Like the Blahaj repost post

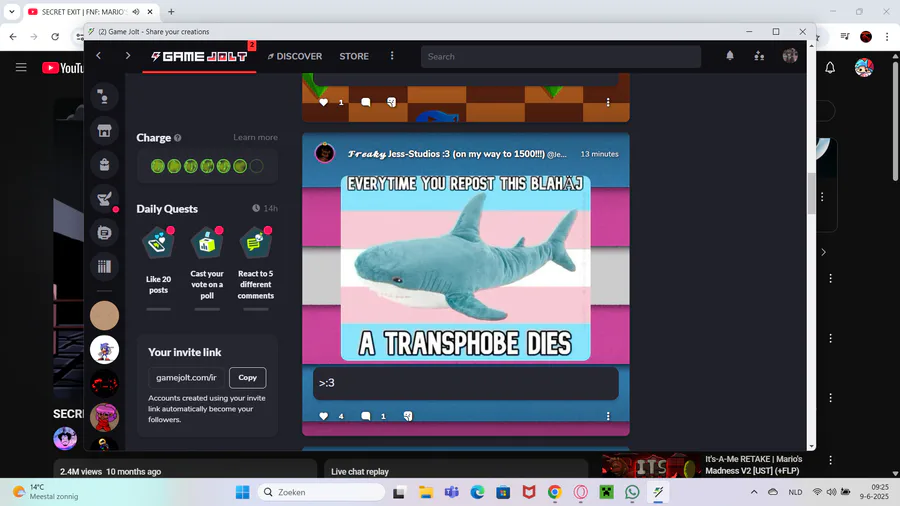[324, 416]
